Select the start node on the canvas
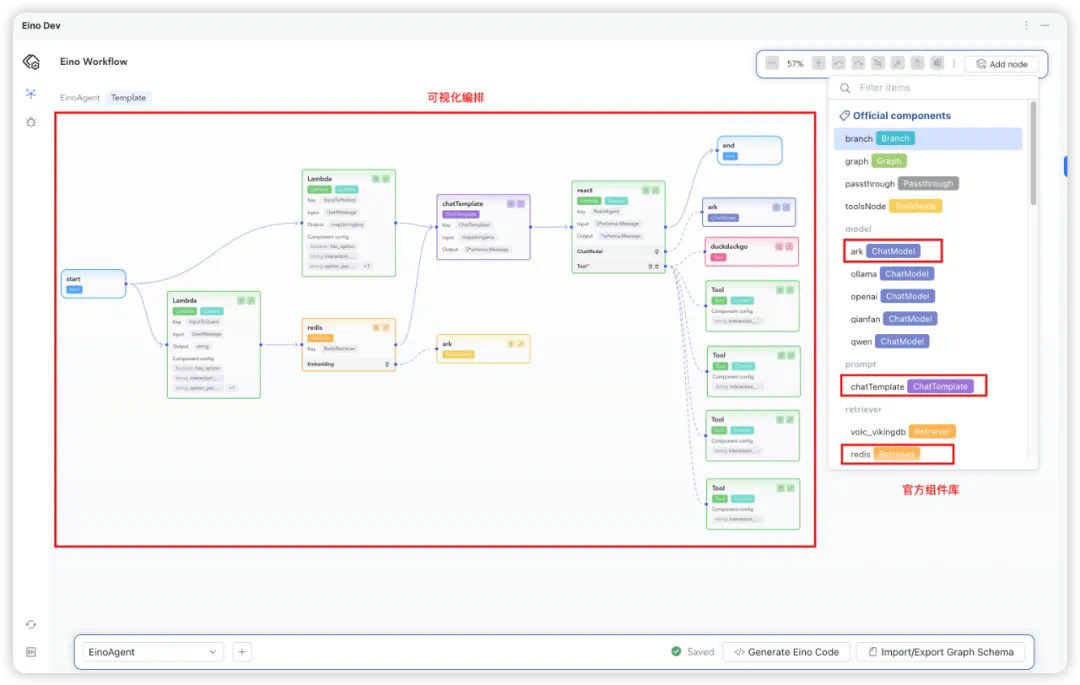 (93, 284)
